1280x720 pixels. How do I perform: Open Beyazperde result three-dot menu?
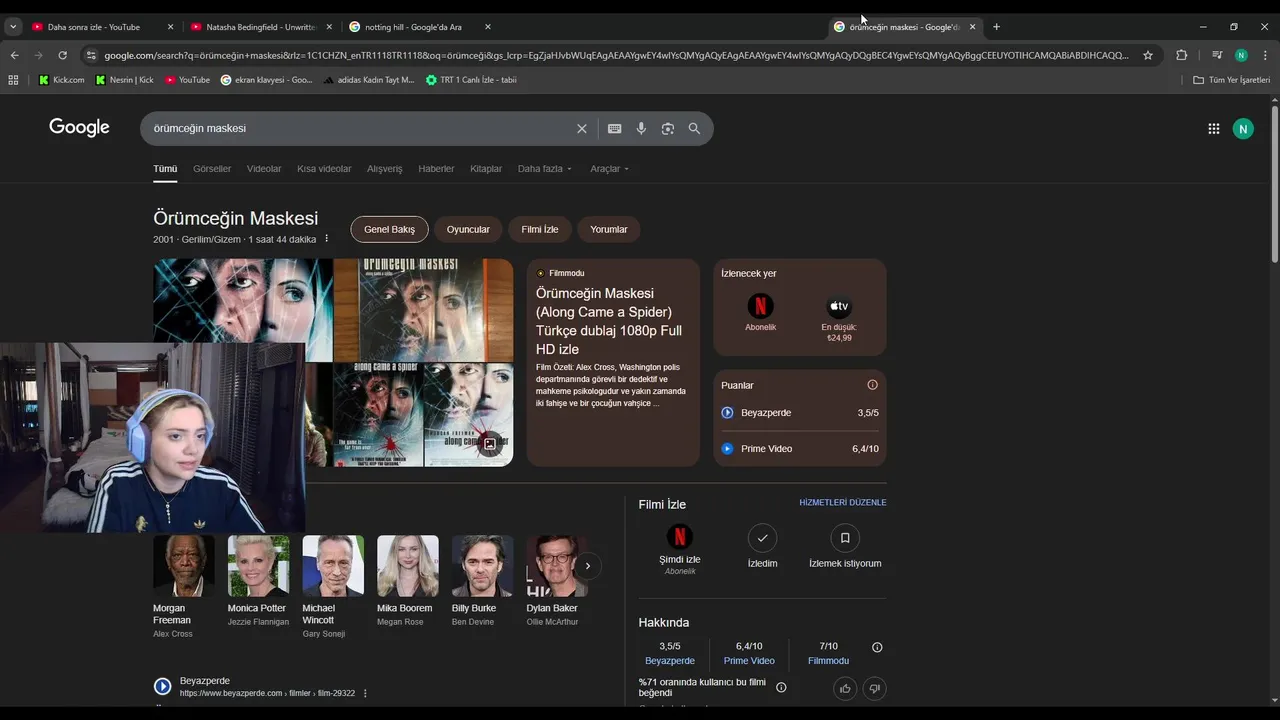pyautogui.click(x=365, y=693)
